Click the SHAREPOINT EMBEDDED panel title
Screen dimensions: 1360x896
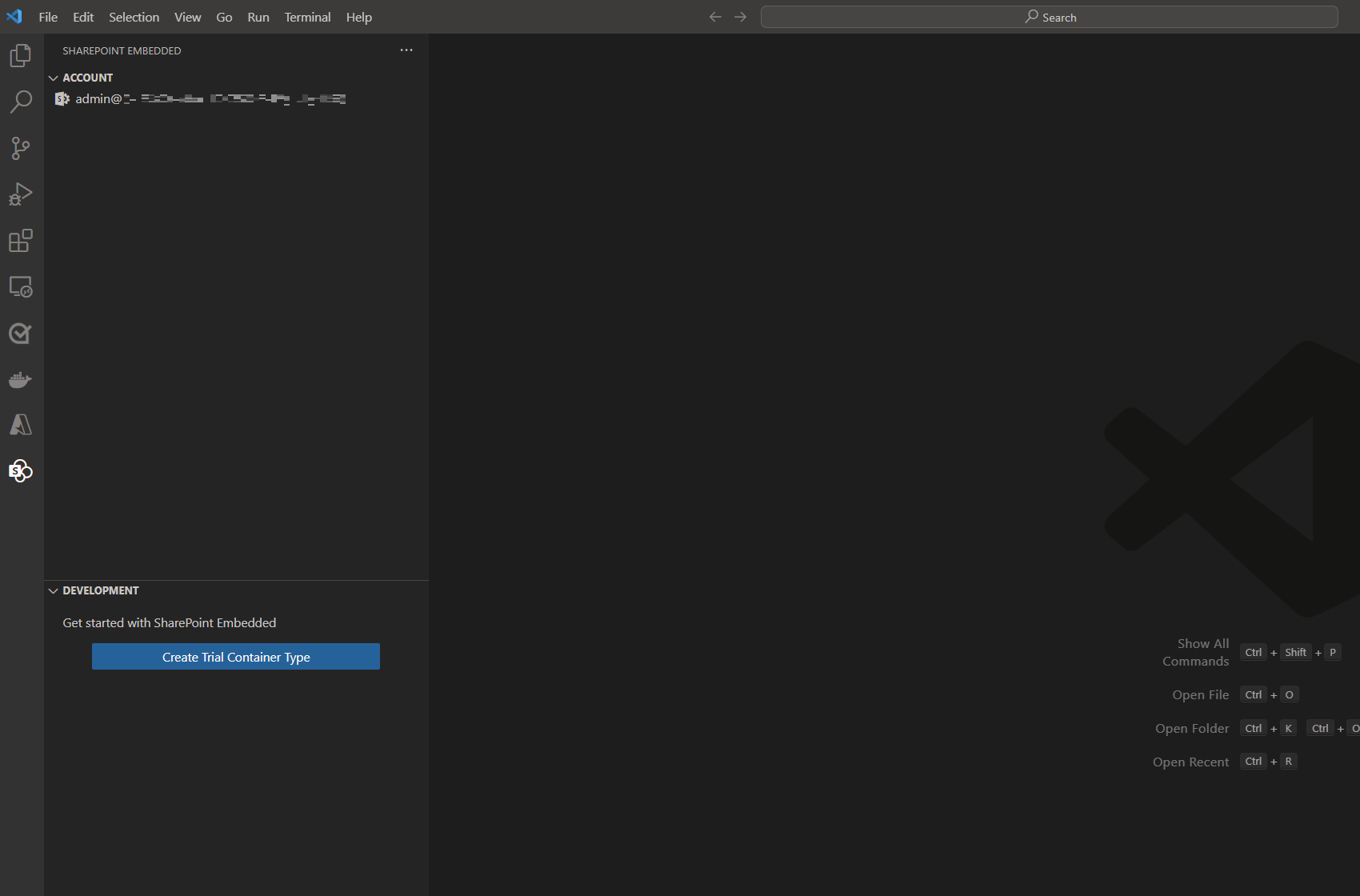click(x=122, y=50)
